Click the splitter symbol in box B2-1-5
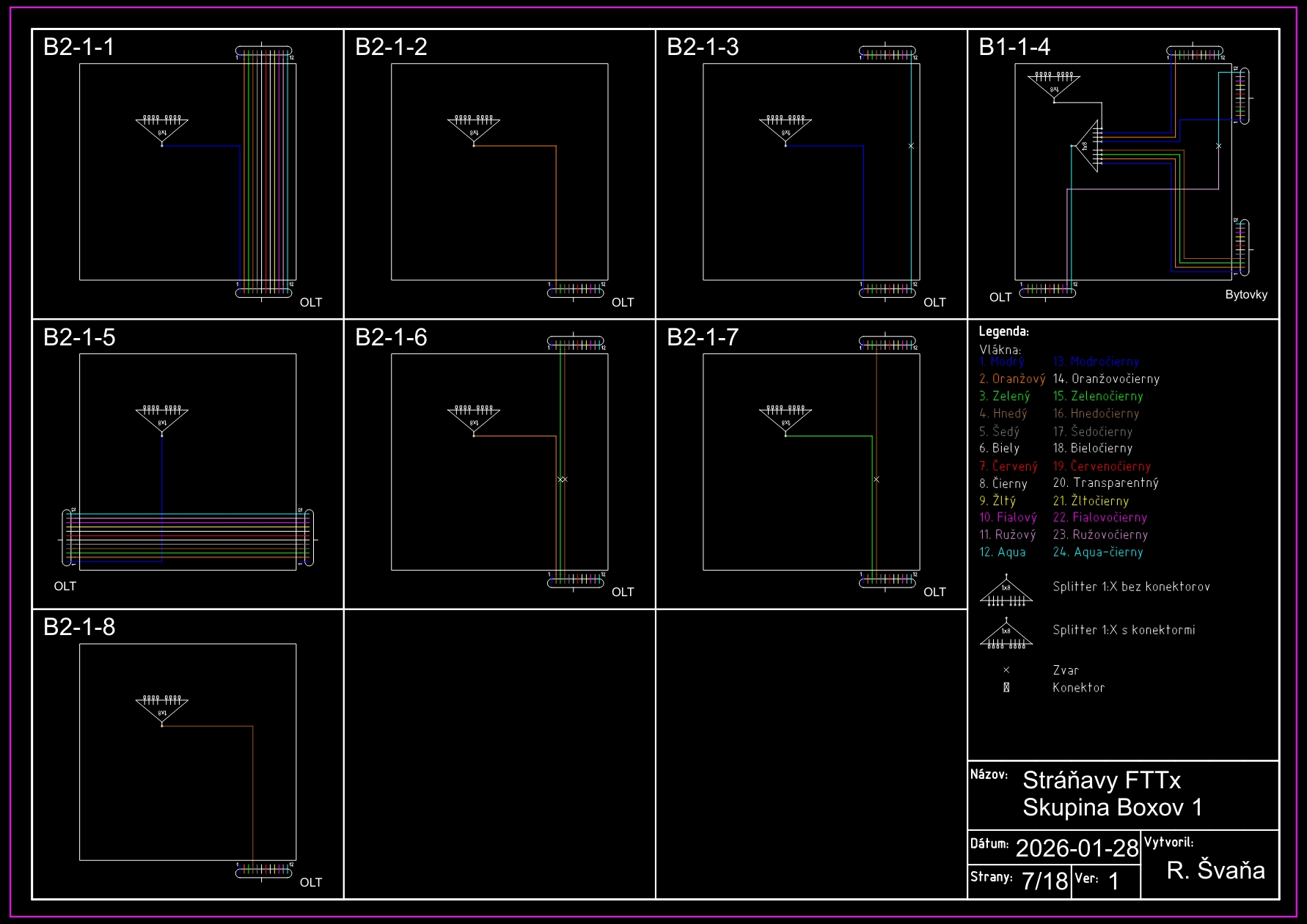 tap(162, 419)
